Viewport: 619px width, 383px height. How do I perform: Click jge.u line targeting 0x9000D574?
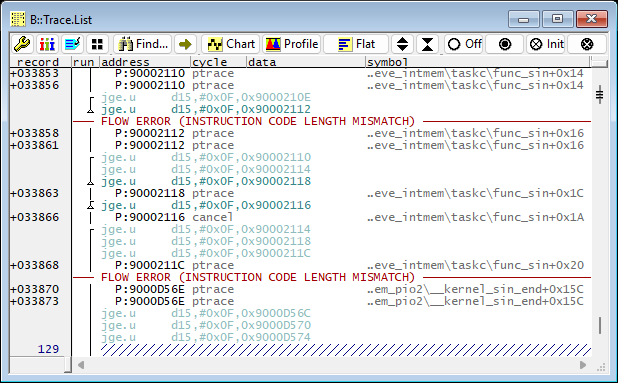coord(206,337)
